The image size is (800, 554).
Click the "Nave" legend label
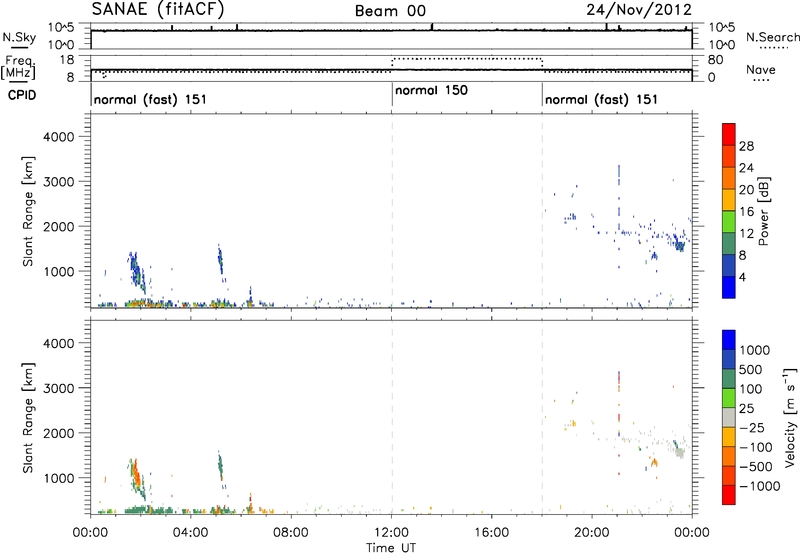(x=761, y=69)
